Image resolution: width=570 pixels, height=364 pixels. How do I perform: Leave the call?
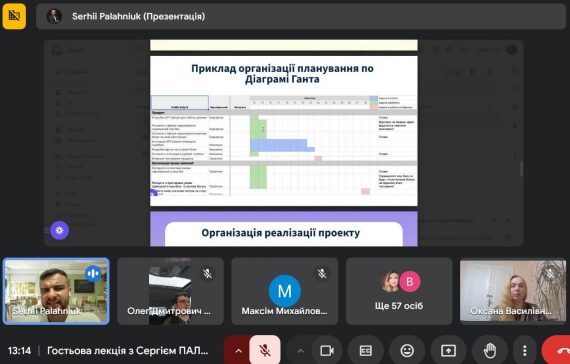click(556, 351)
